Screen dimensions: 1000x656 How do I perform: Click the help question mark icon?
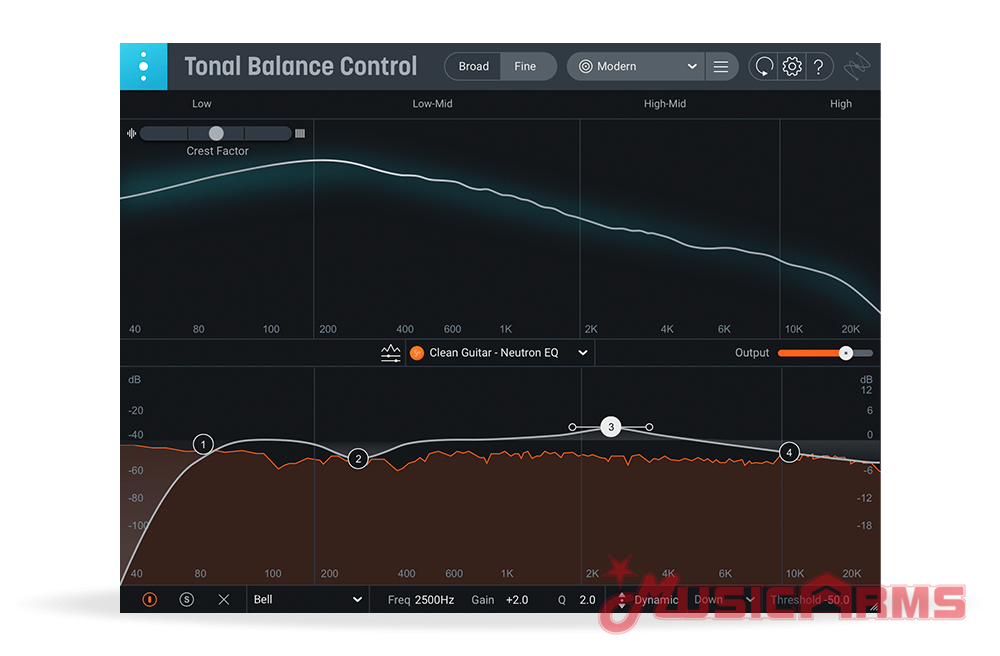pos(819,67)
